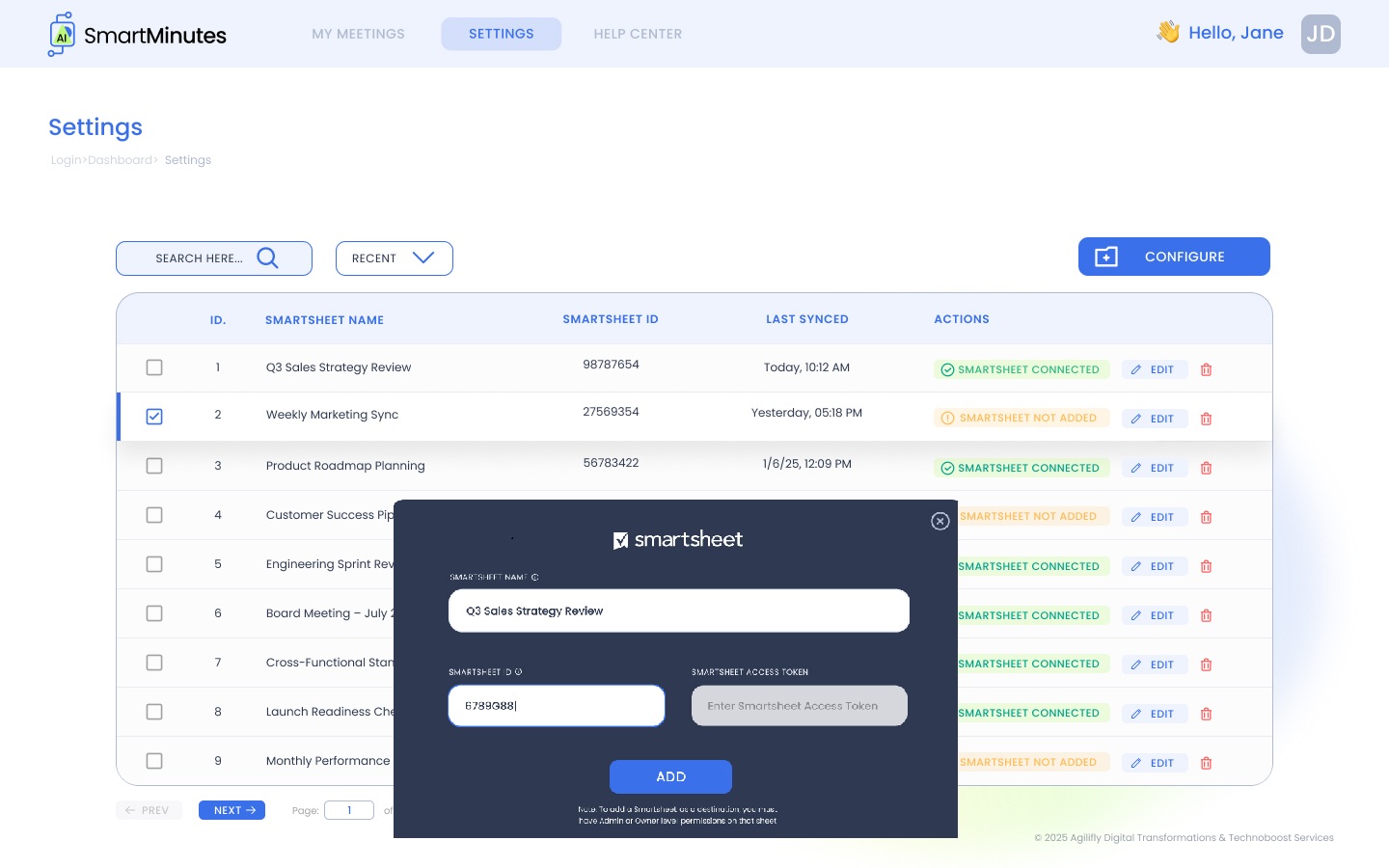
Task: Close the smartsheet dialog with X icon
Action: tap(940, 522)
